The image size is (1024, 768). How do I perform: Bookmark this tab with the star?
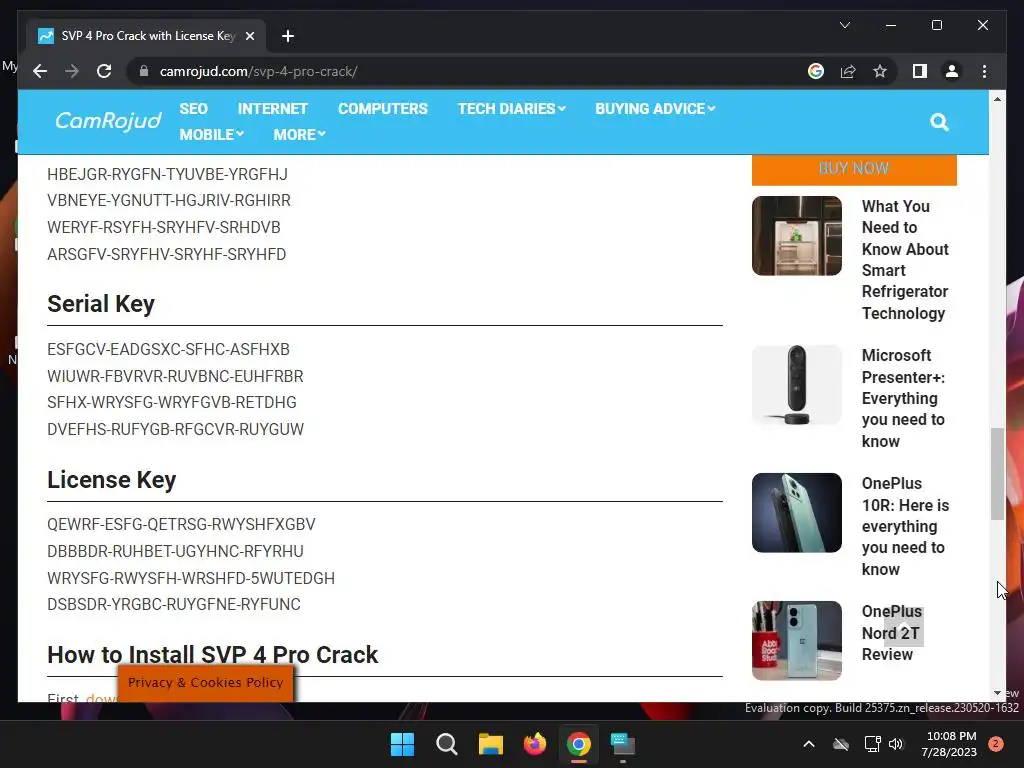(880, 71)
